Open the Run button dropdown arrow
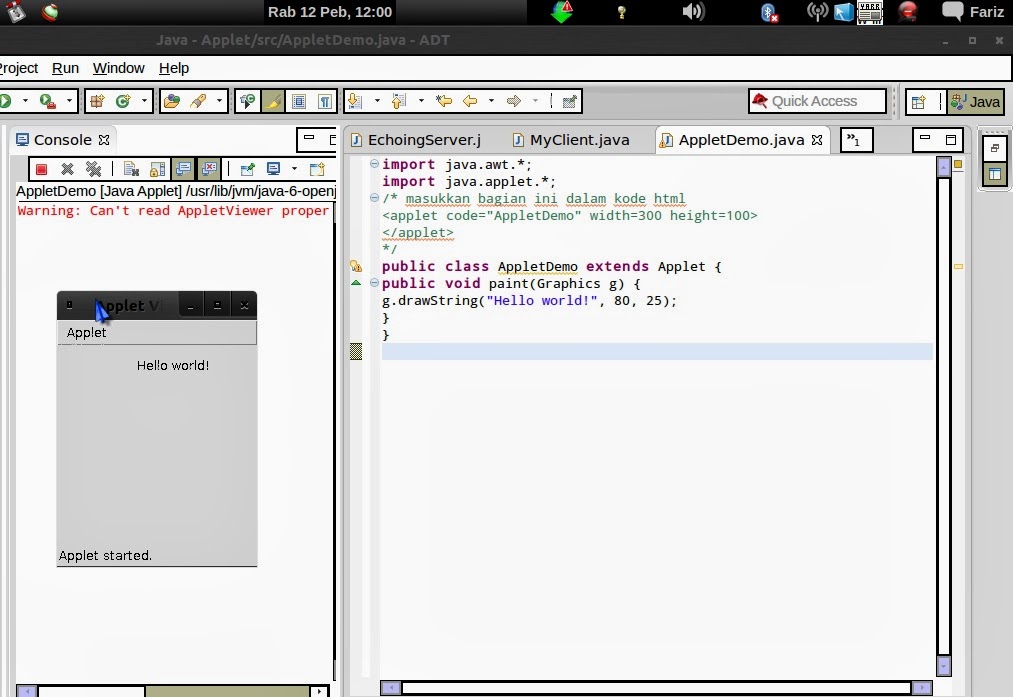1013x697 pixels. coord(25,100)
